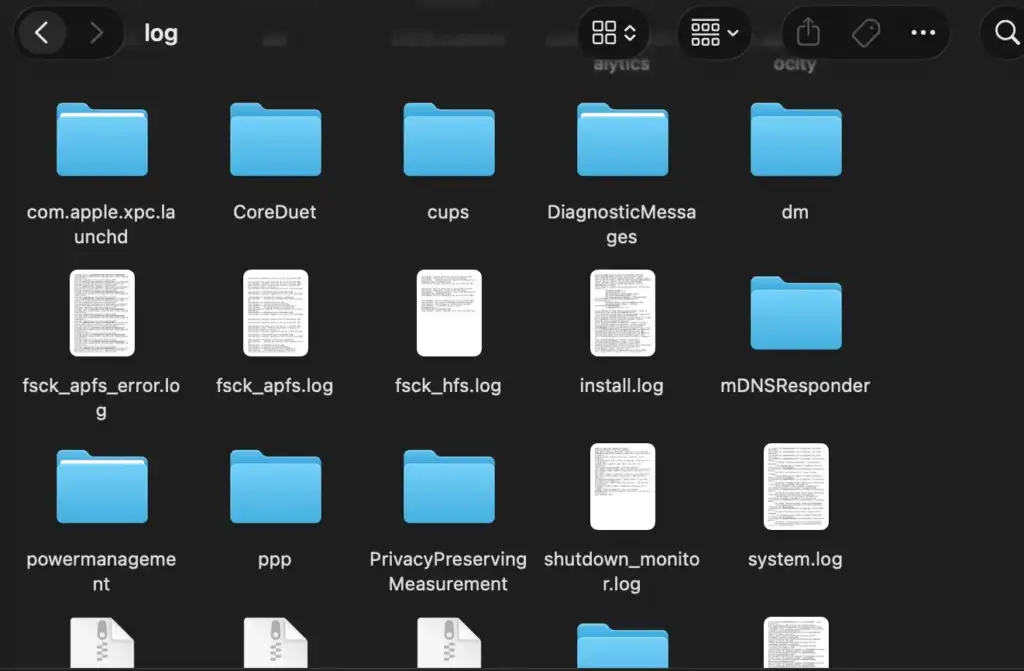
Task: Select the PrivacyPreservingMeasurement folder
Action: pos(448,487)
